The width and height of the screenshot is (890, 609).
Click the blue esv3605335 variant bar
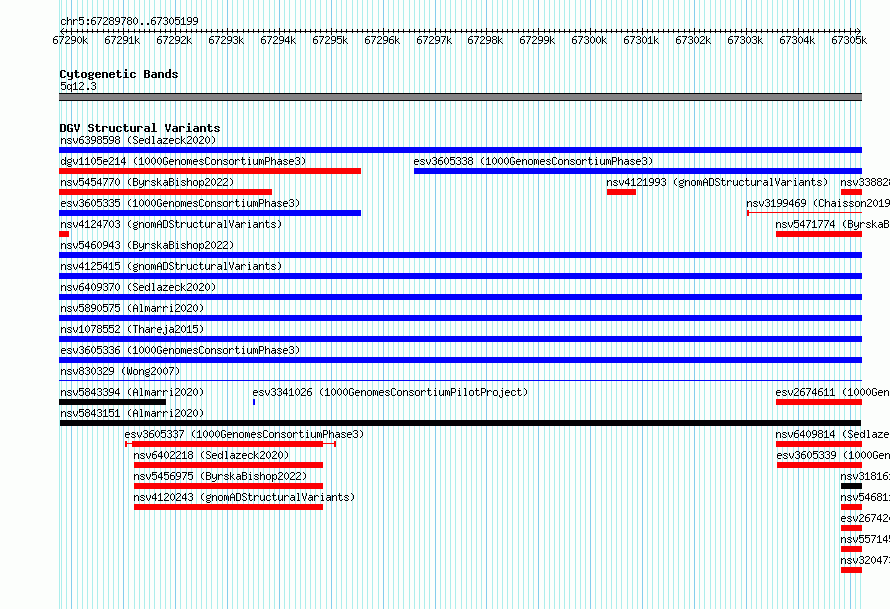(210, 213)
